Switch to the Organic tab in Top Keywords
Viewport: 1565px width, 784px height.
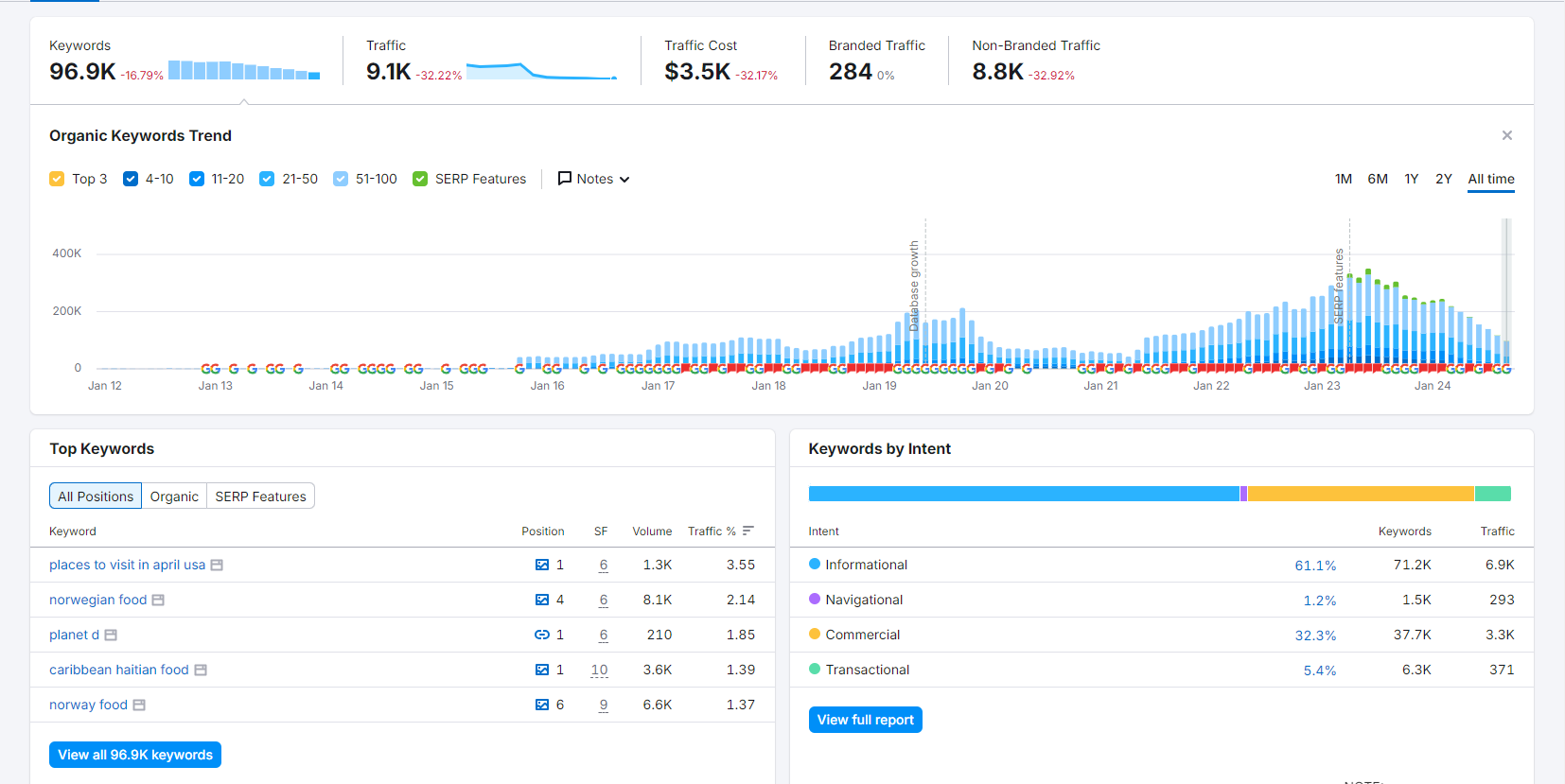[174, 497]
